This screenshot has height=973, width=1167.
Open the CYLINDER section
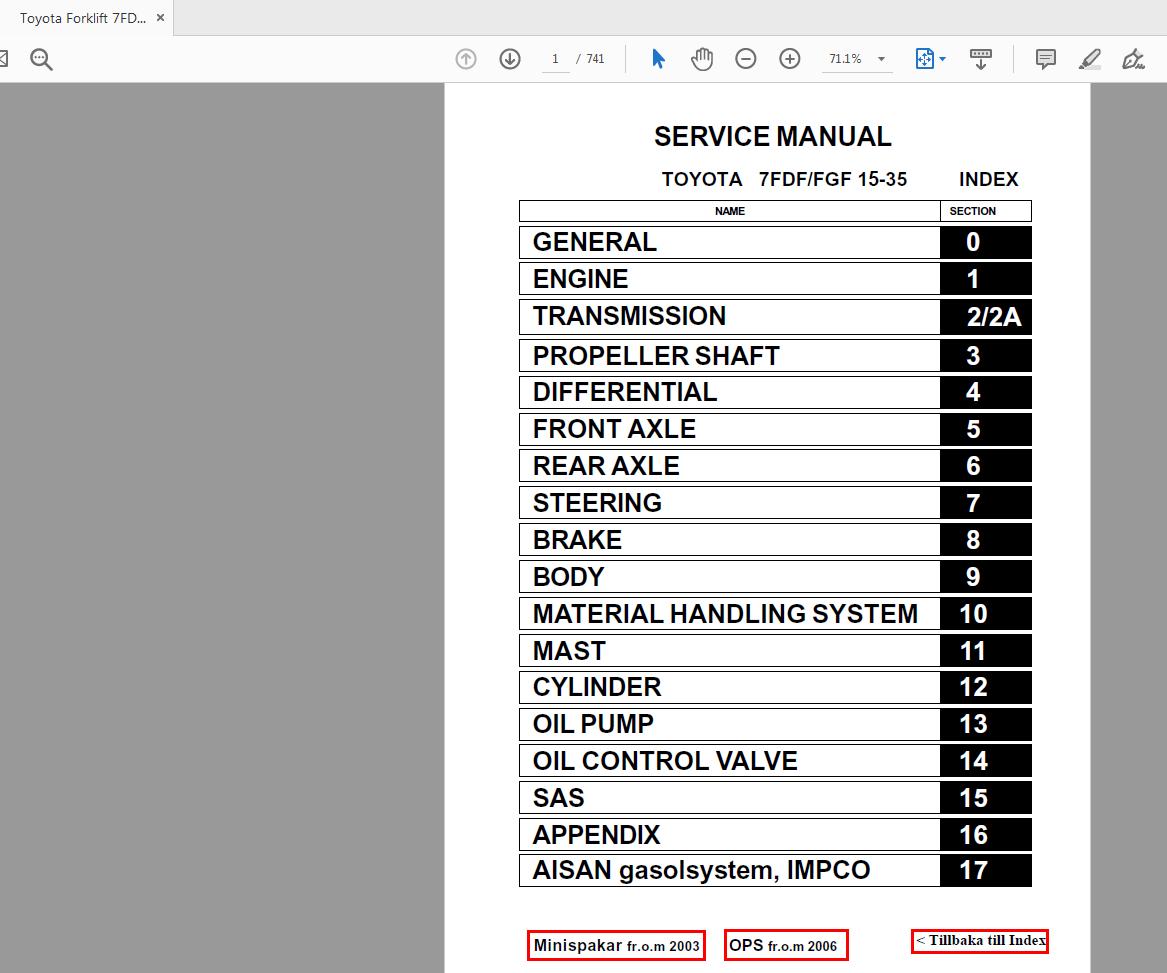(x=729, y=687)
